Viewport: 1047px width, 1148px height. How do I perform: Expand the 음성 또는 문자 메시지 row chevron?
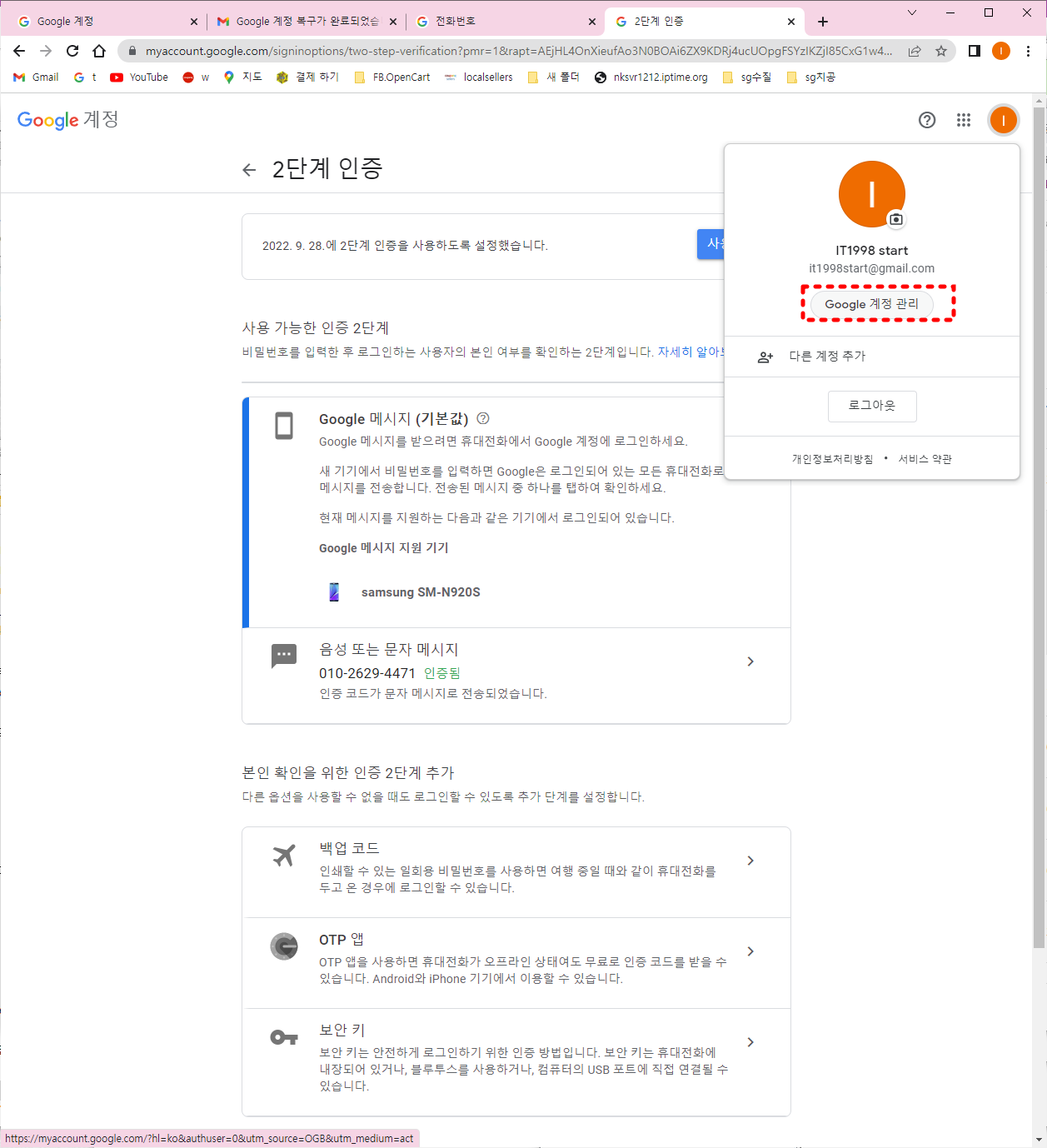750,661
